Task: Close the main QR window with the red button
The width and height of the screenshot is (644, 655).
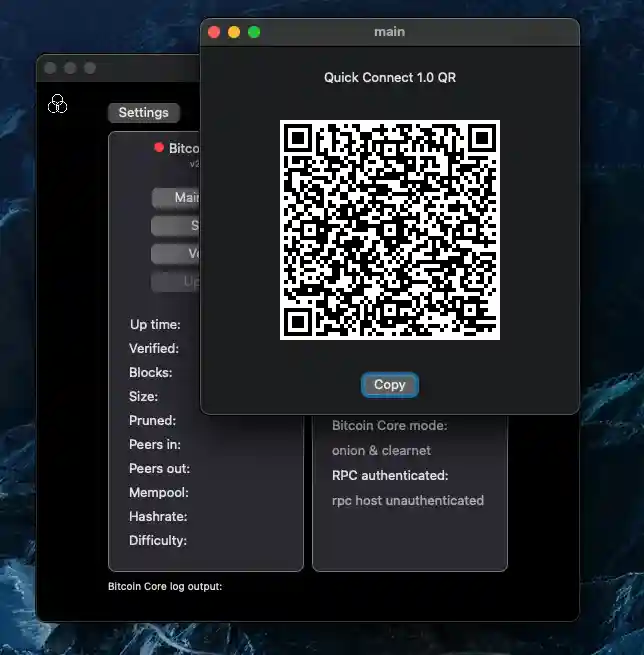Action: [x=214, y=32]
